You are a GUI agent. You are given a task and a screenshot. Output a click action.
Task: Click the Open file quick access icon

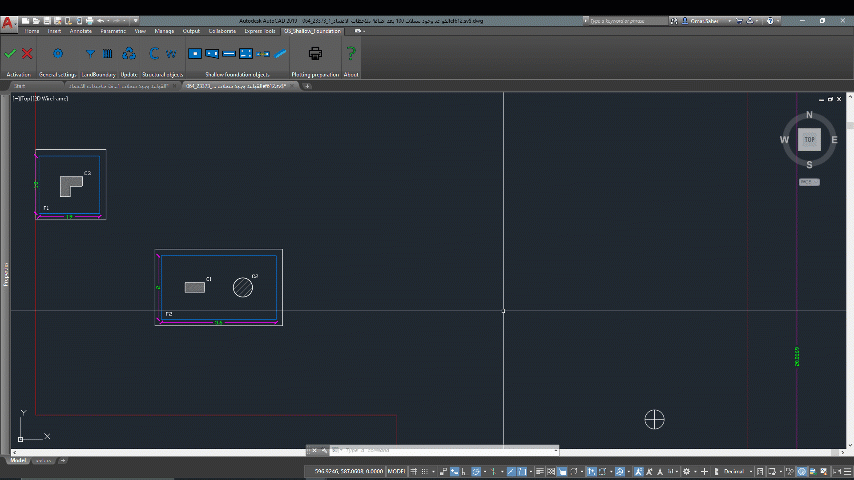tap(36, 21)
